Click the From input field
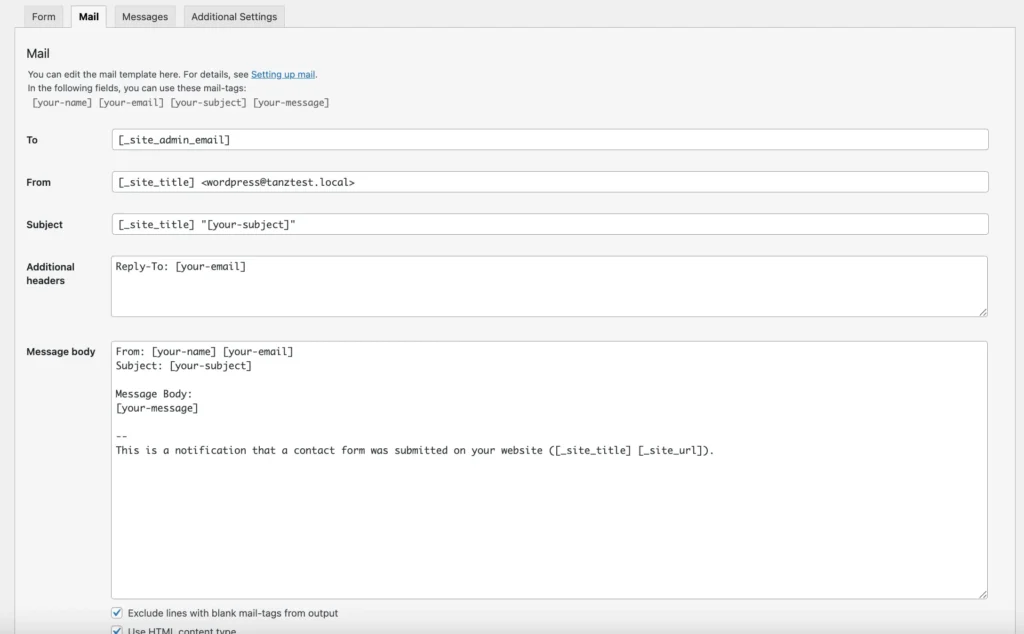The height and width of the screenshot is (634, 1024). [x=550, y=182]
